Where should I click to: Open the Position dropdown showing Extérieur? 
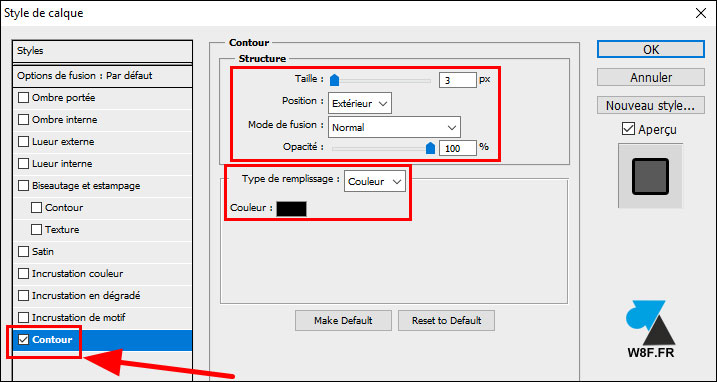click(360, 104)
